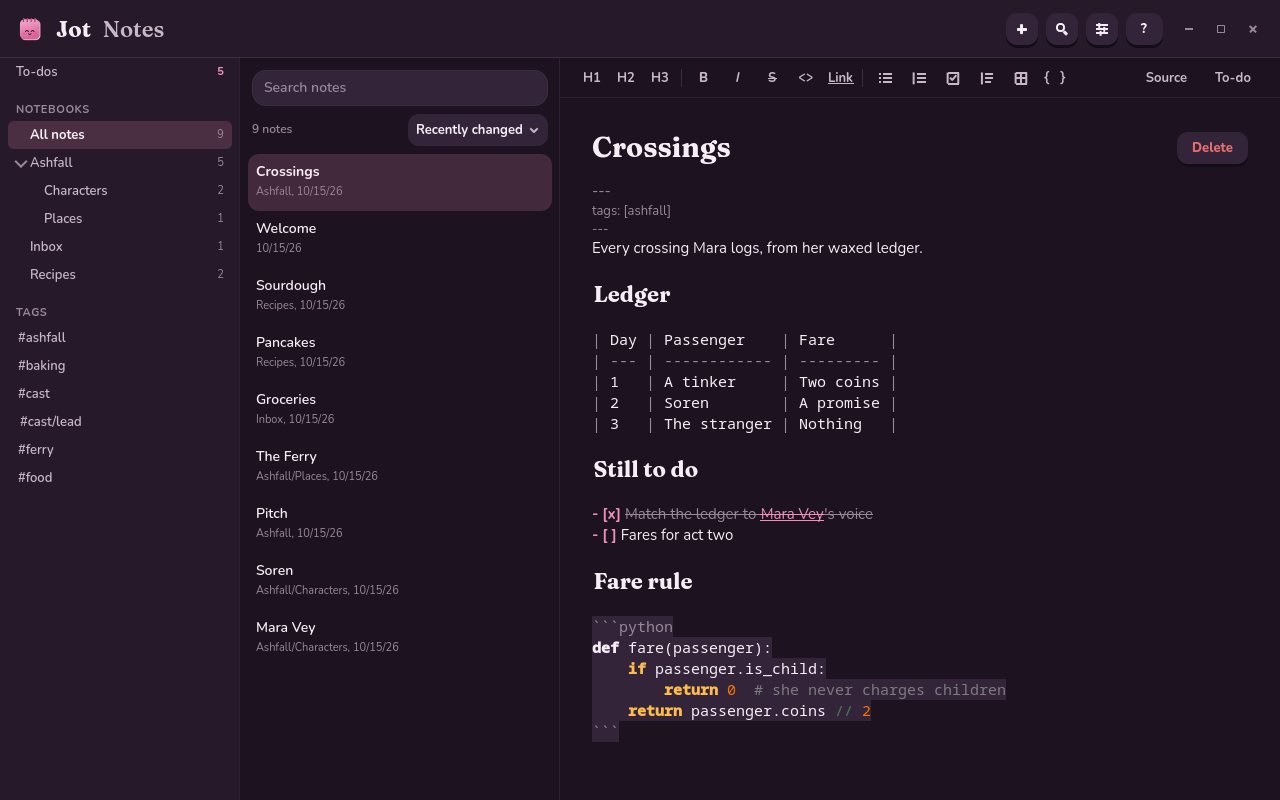Show To-dos in the sidebar
Viewport: 1280px width, 800px height.
point(120,72)
